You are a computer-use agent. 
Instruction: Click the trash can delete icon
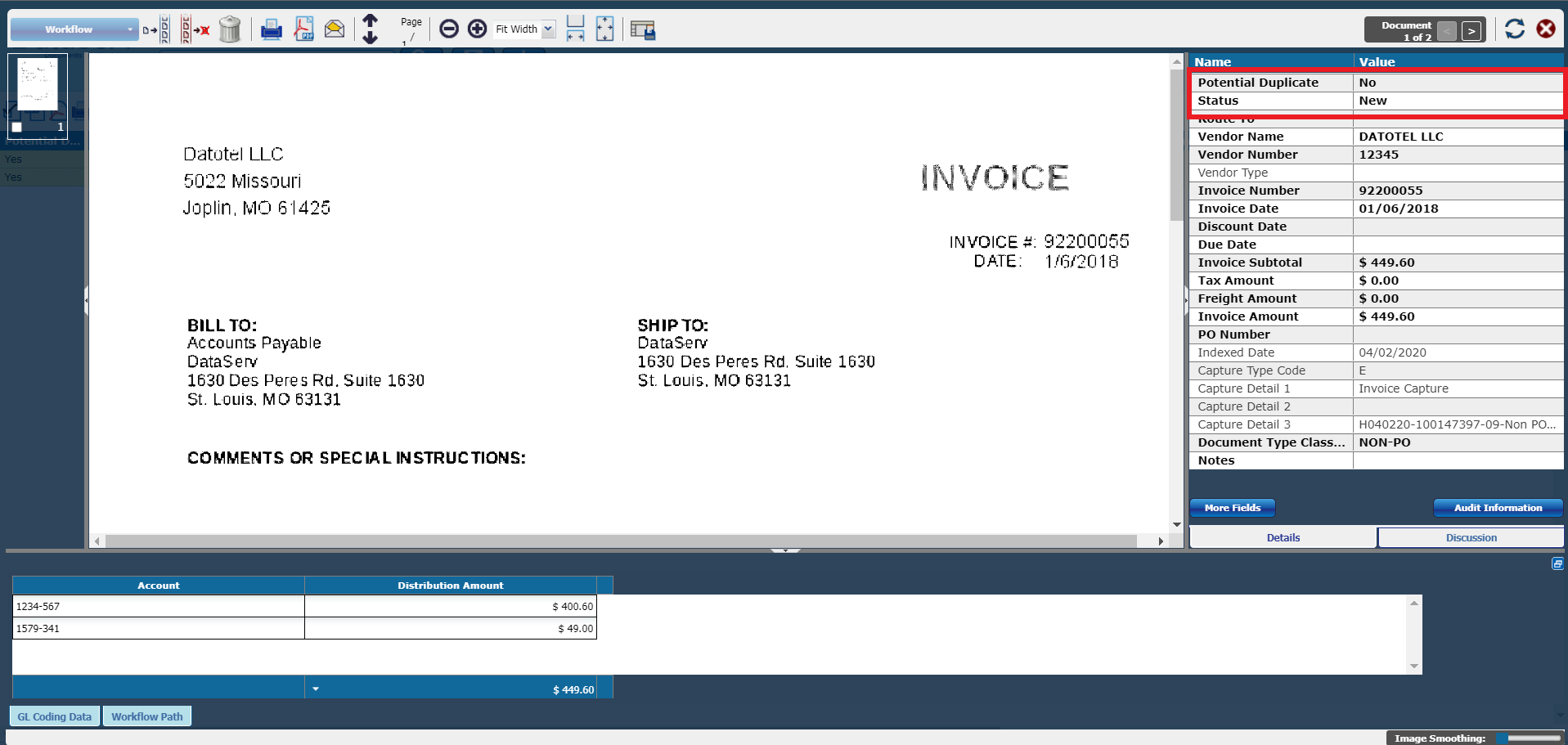[x=230, y=29]
